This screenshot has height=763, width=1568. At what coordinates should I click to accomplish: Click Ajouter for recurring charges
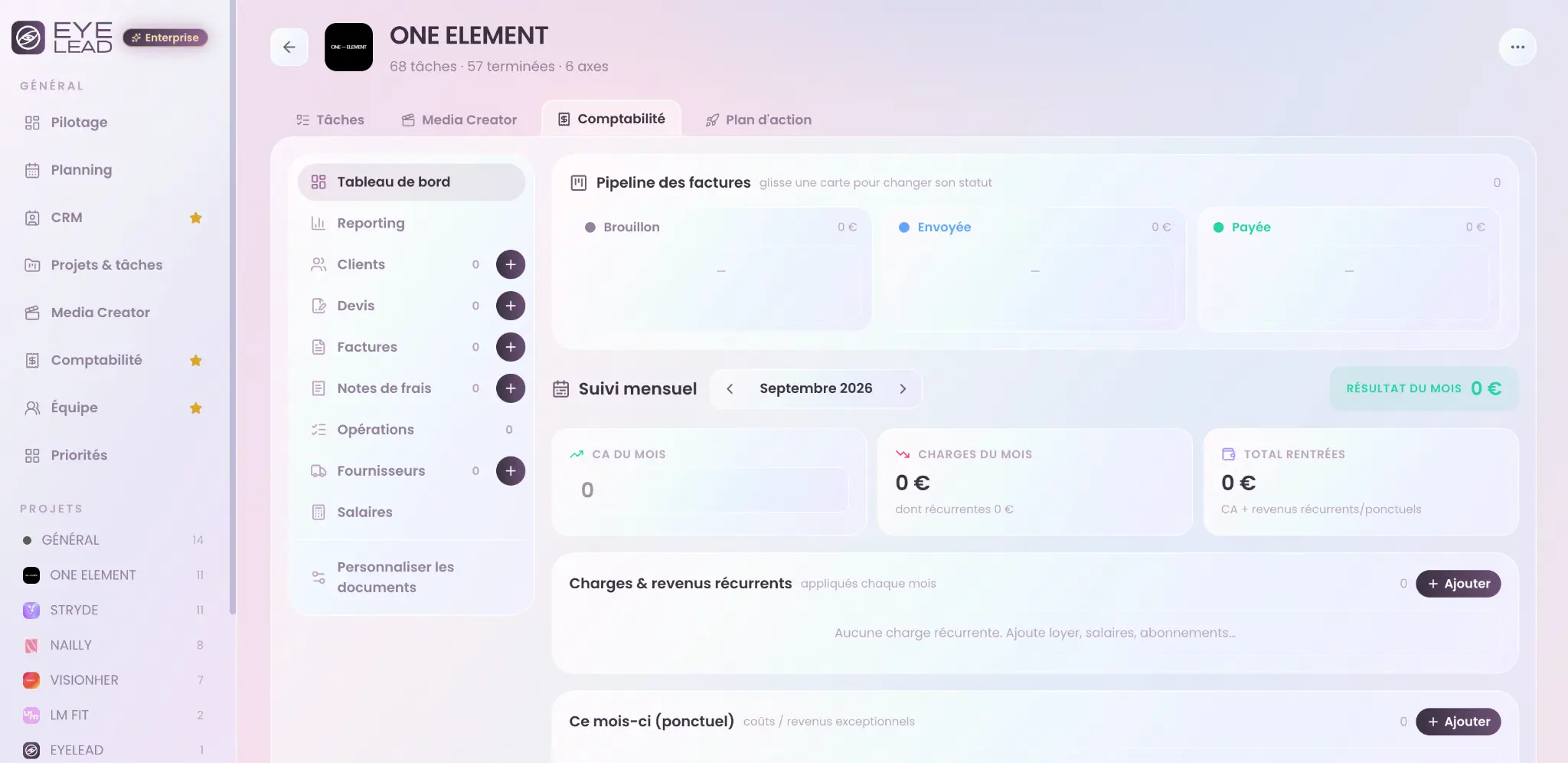tap(1458, 584)
